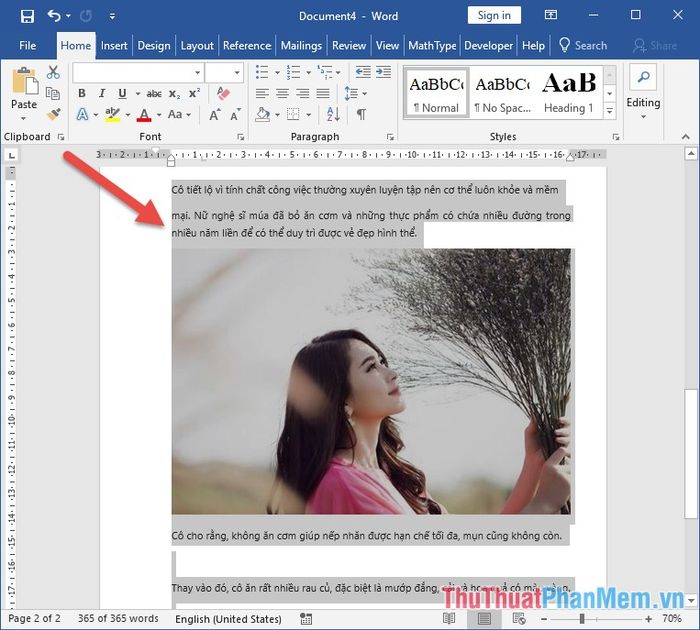This screenshot has height=630, width=700.
Task: Cut the selected content with scissors icon
Action: pyautogui.click(x=53, y=72)
